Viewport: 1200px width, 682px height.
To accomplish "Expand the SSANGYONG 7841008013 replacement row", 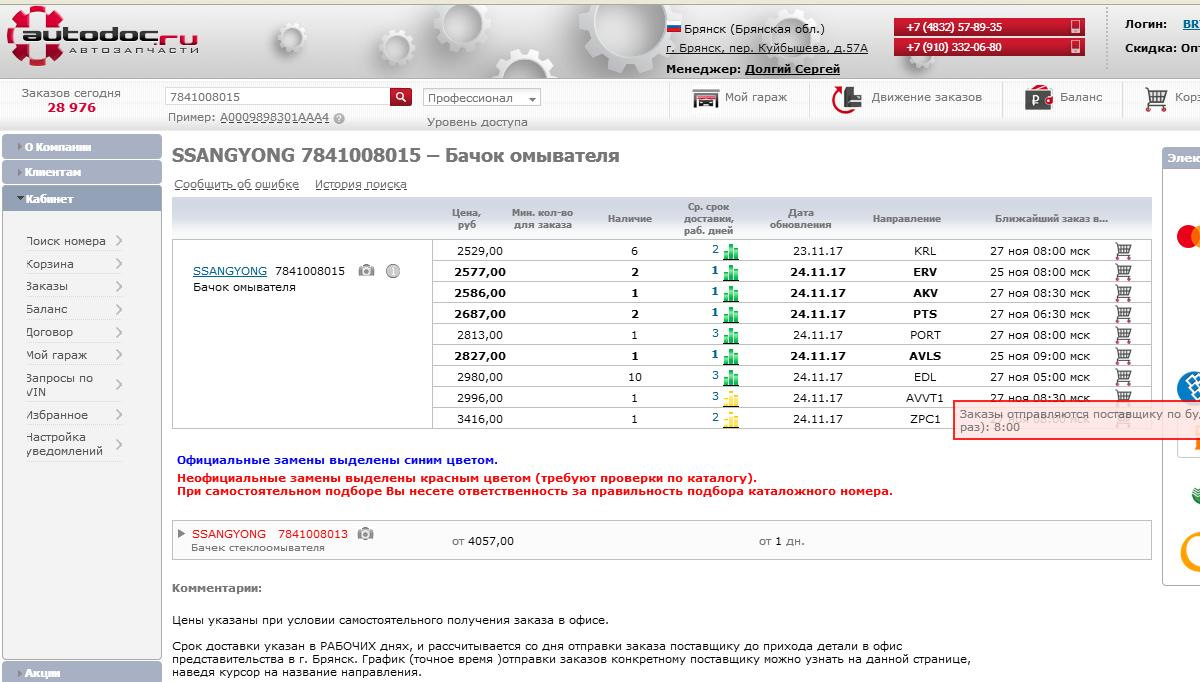I will (x=181, y=534).
